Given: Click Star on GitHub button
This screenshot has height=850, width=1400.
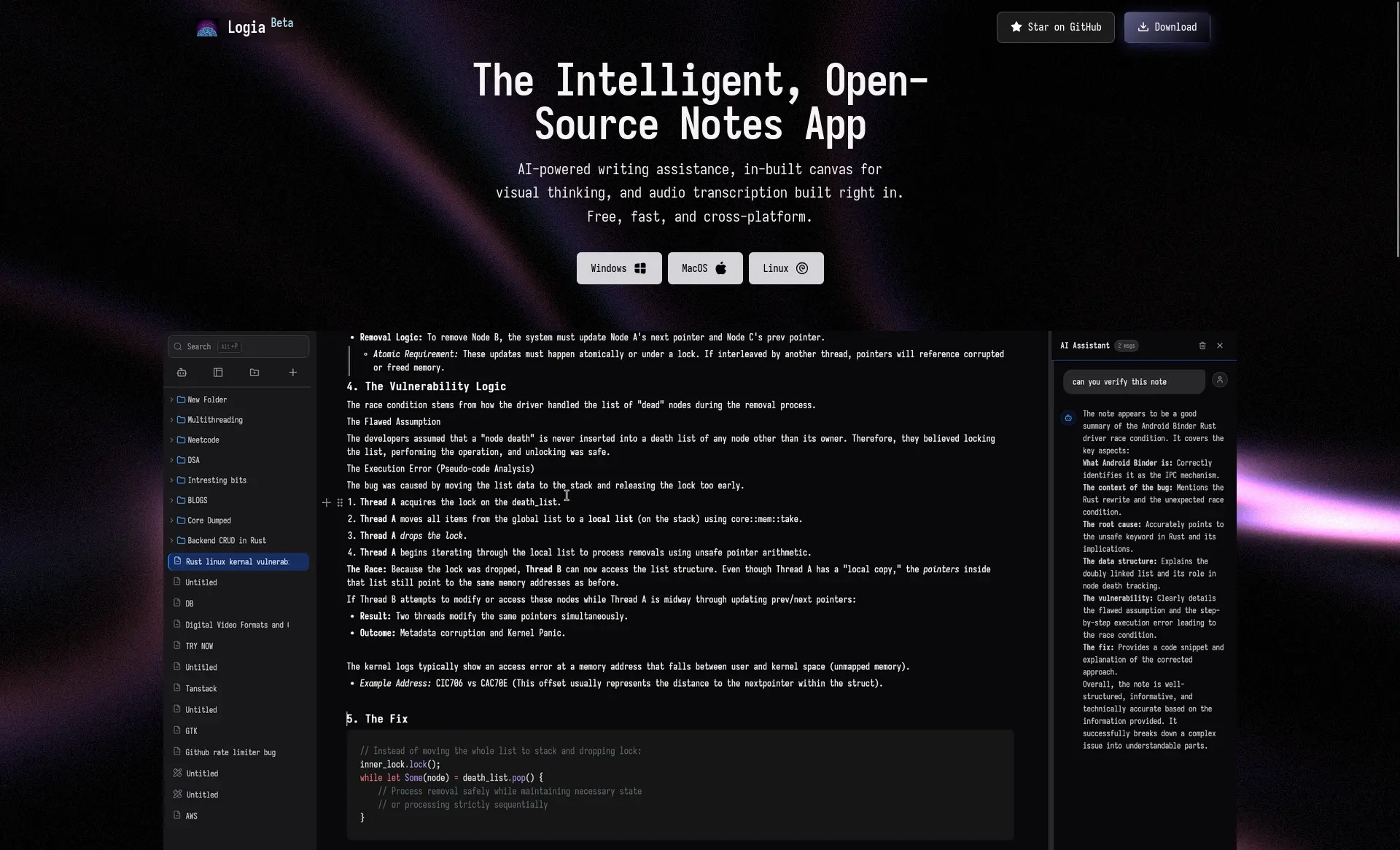Looking at the screenshot, I should 1055,27.
